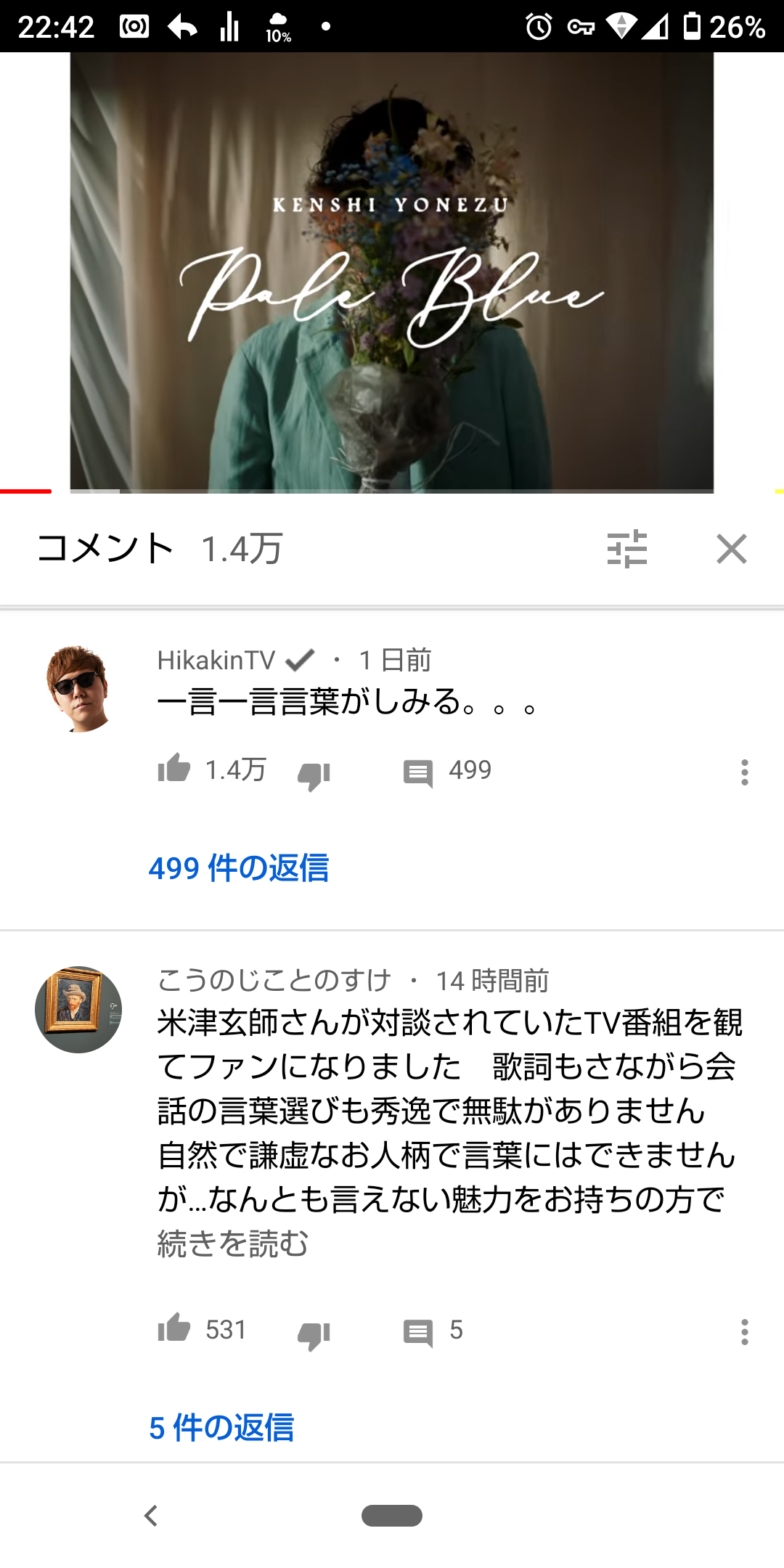Open more options for HikakinTV's comment
Image resolution: width=784 pixels, height=1568 pixels.
pos(744,772)
